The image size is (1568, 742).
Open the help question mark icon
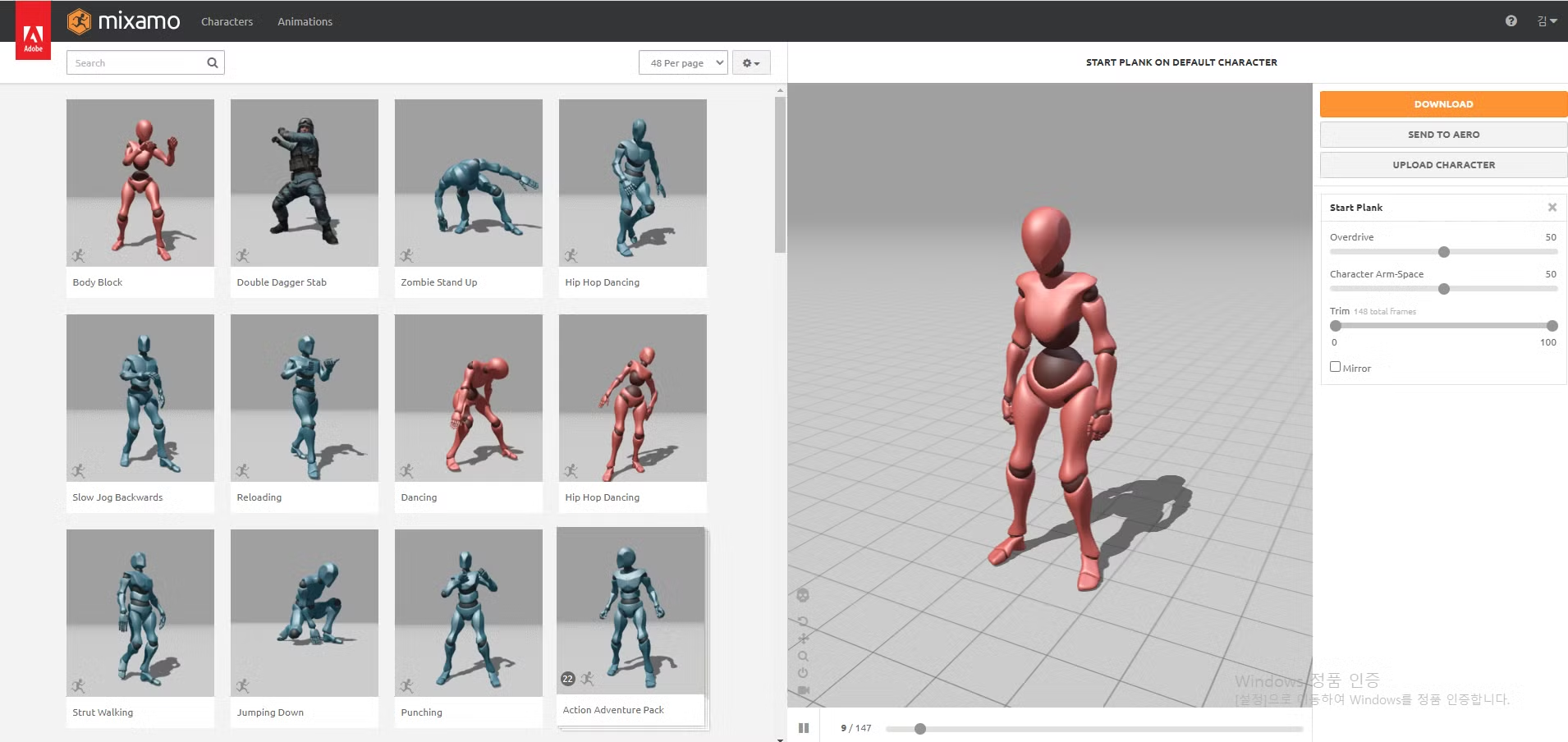(x=1511, y=21)
